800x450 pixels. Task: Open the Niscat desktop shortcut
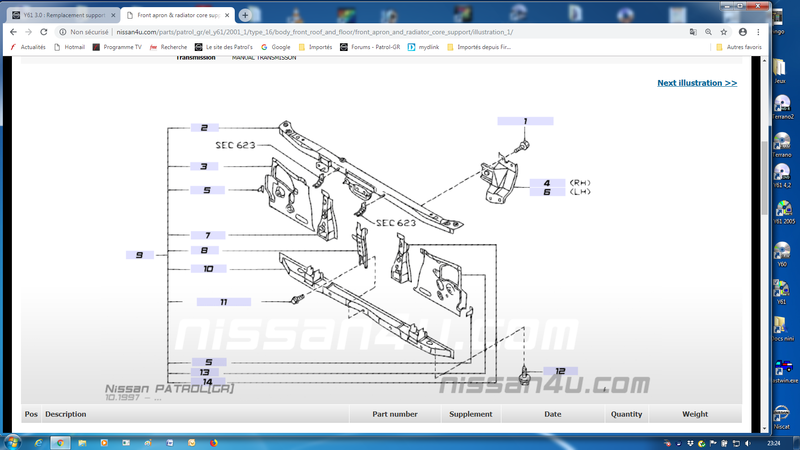(x=781, y=417)
